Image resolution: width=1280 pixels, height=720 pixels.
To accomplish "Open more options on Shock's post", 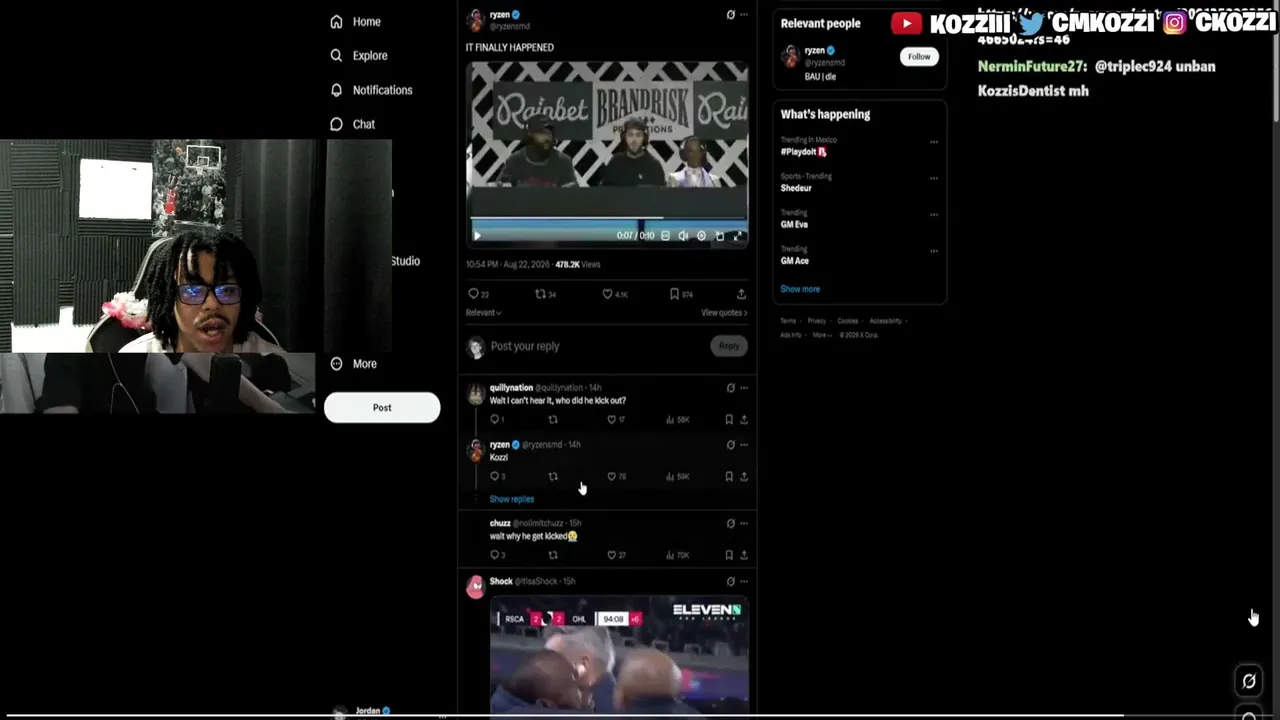I will 743,581.
